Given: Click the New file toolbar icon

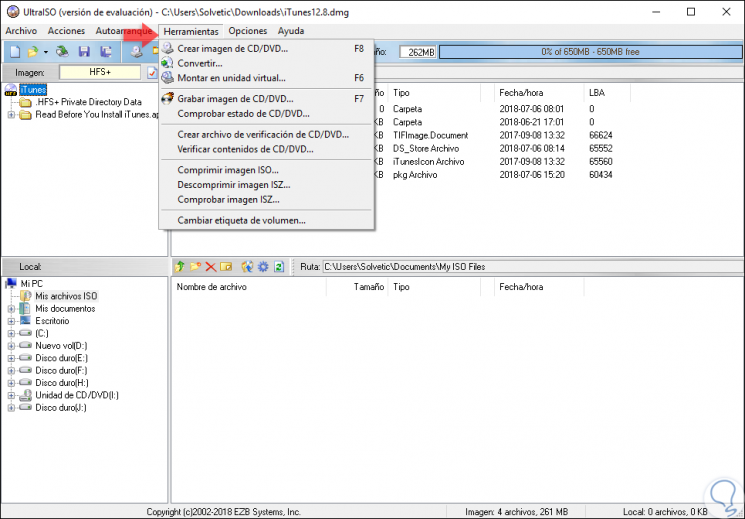Looking at the screenshot, I should 15,51.
